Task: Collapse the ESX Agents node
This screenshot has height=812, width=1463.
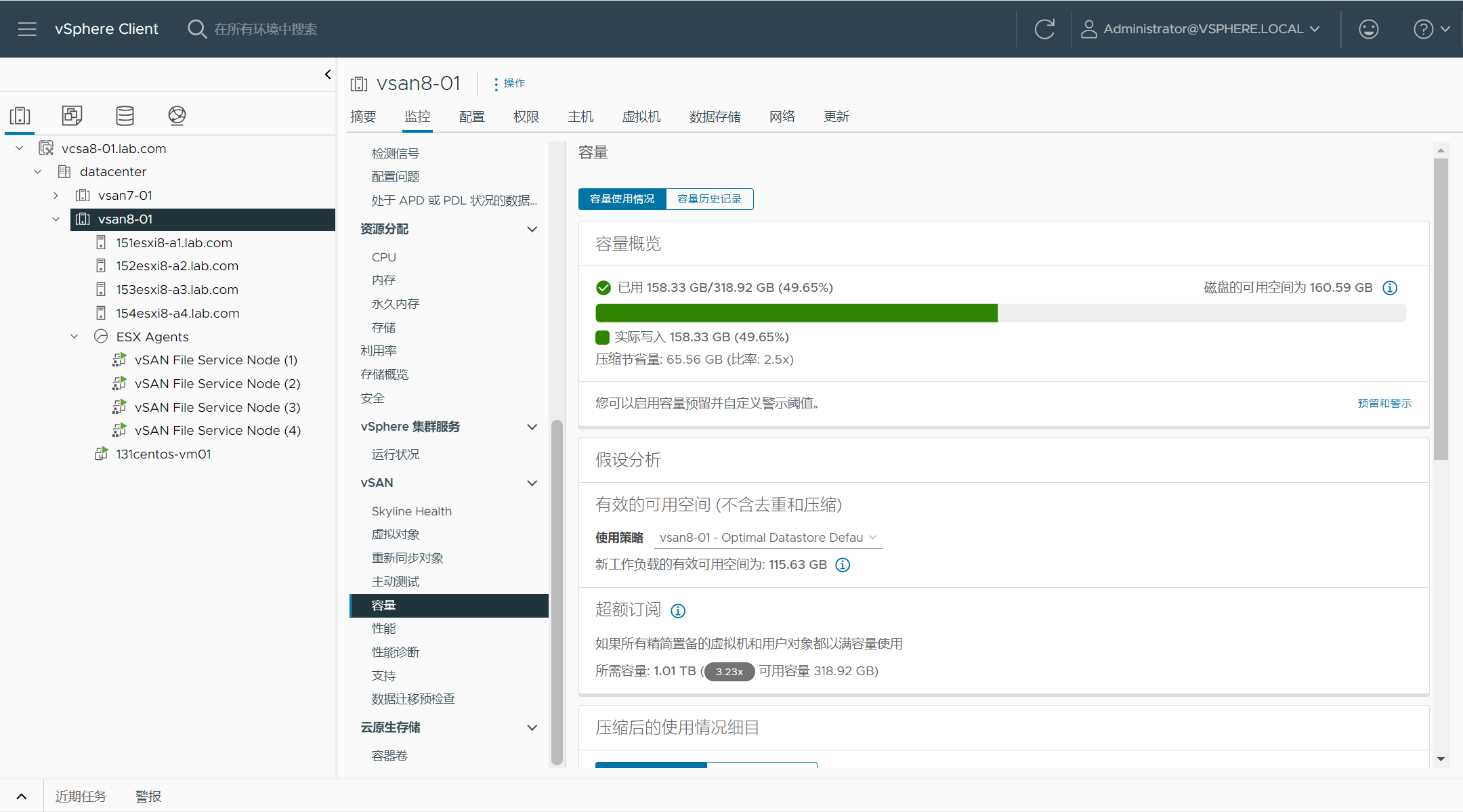Action: [x=75, y=337]
